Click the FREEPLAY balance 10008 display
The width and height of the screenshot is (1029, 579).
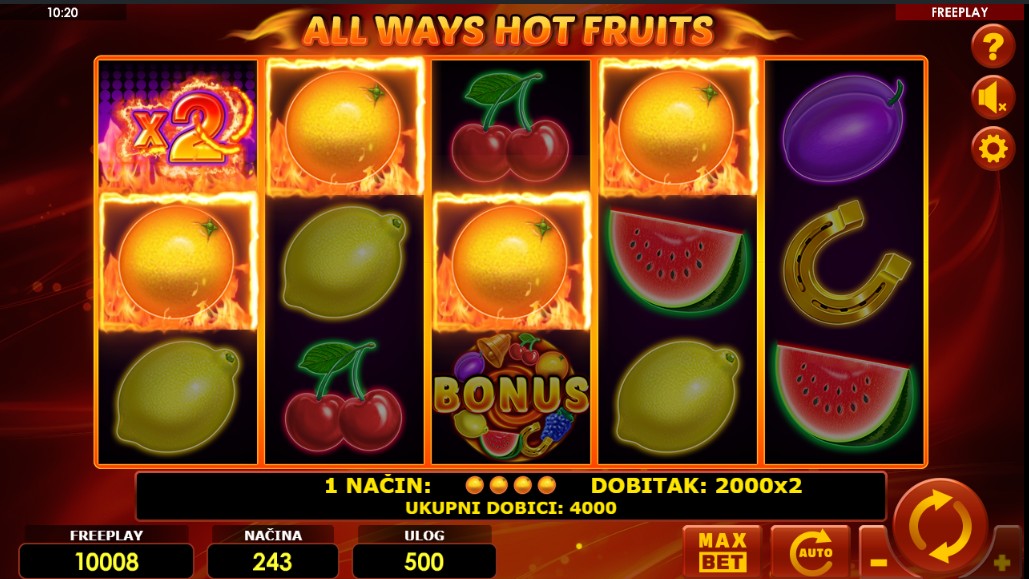click(x=106, y=561)
